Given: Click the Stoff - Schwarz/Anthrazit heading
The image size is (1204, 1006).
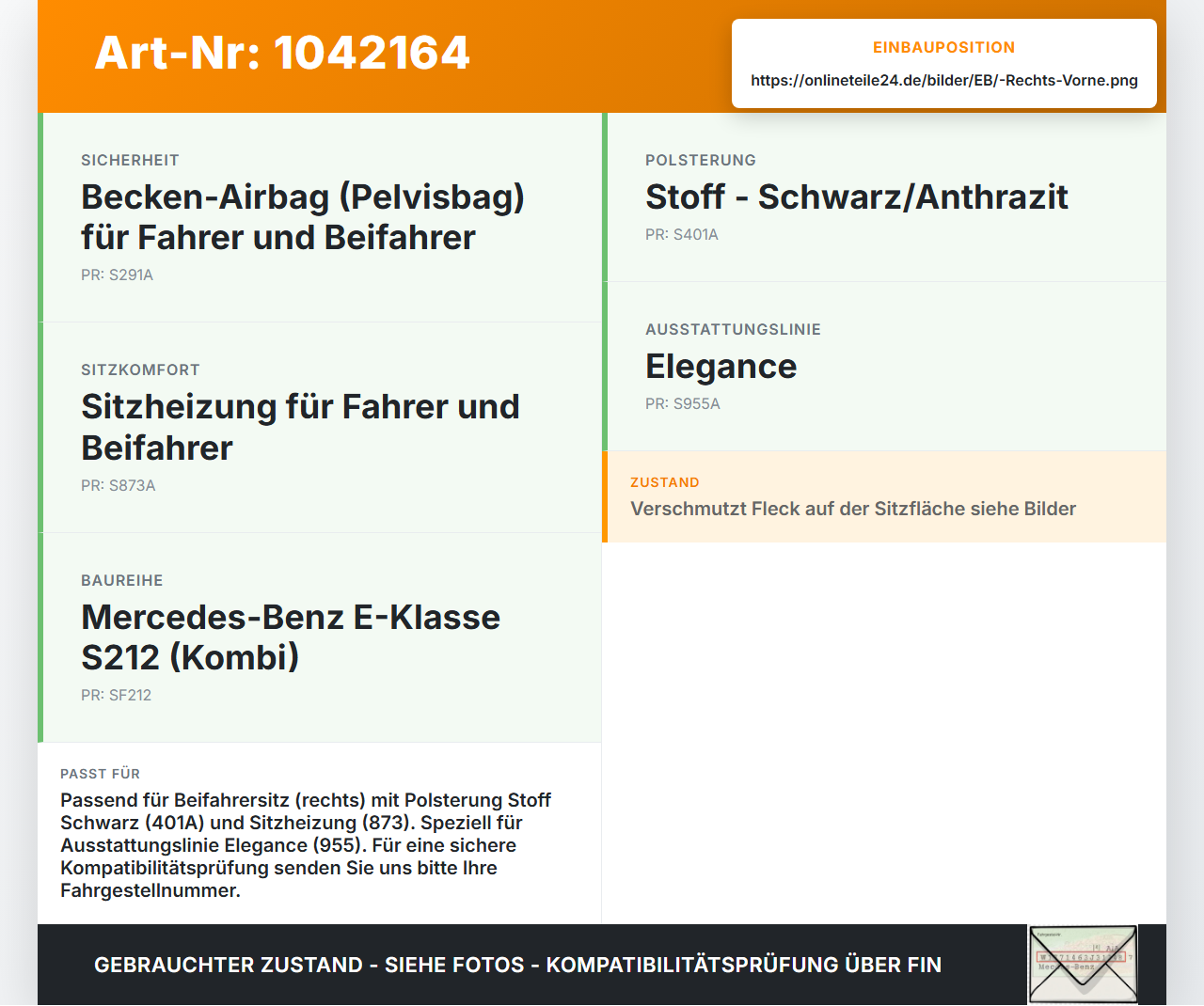Looking at the screenshot, I should (857, 196).
